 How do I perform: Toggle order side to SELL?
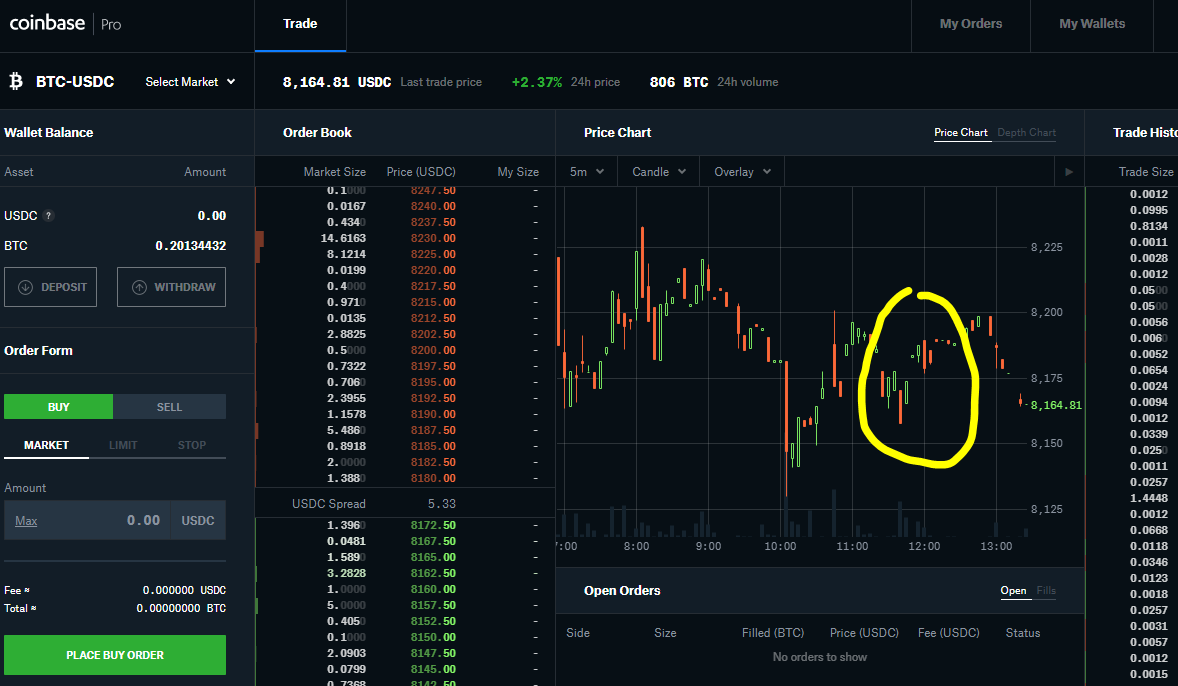[x=169, y=406]
